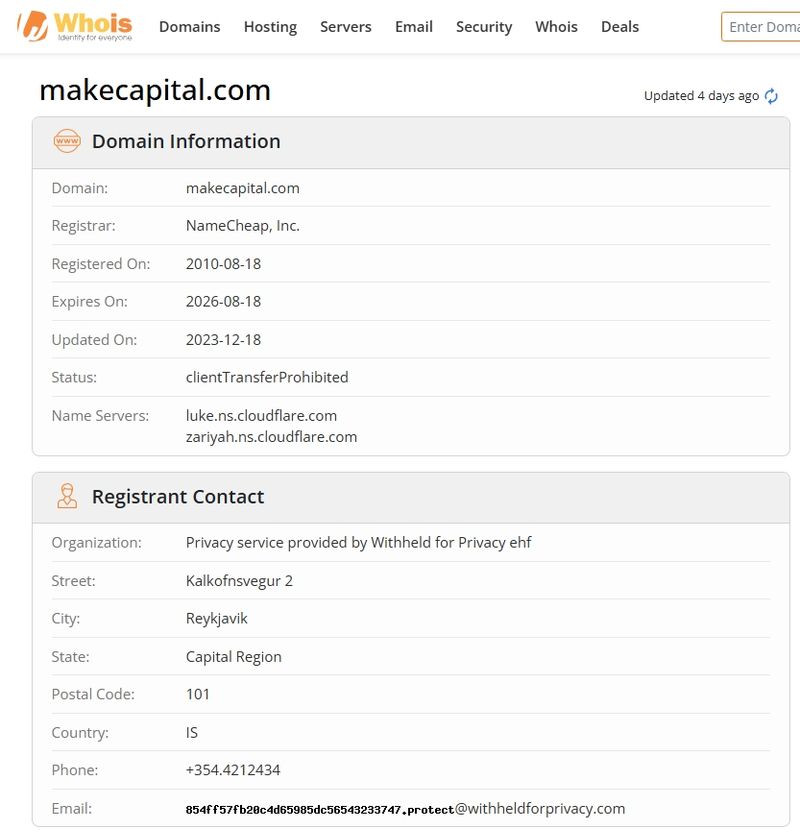Click the City: label
Screen dimensions: 800x833
pyautogui.click(x=66, y=619)
